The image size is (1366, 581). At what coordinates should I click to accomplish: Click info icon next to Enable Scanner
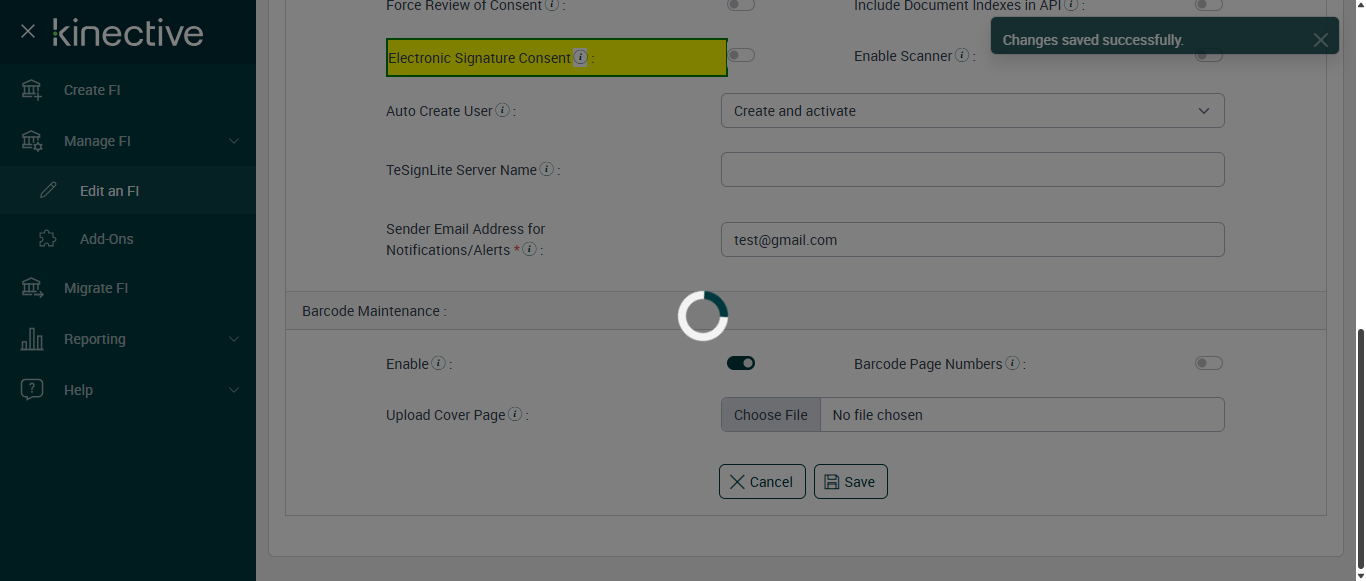click(x=962, y=55)
